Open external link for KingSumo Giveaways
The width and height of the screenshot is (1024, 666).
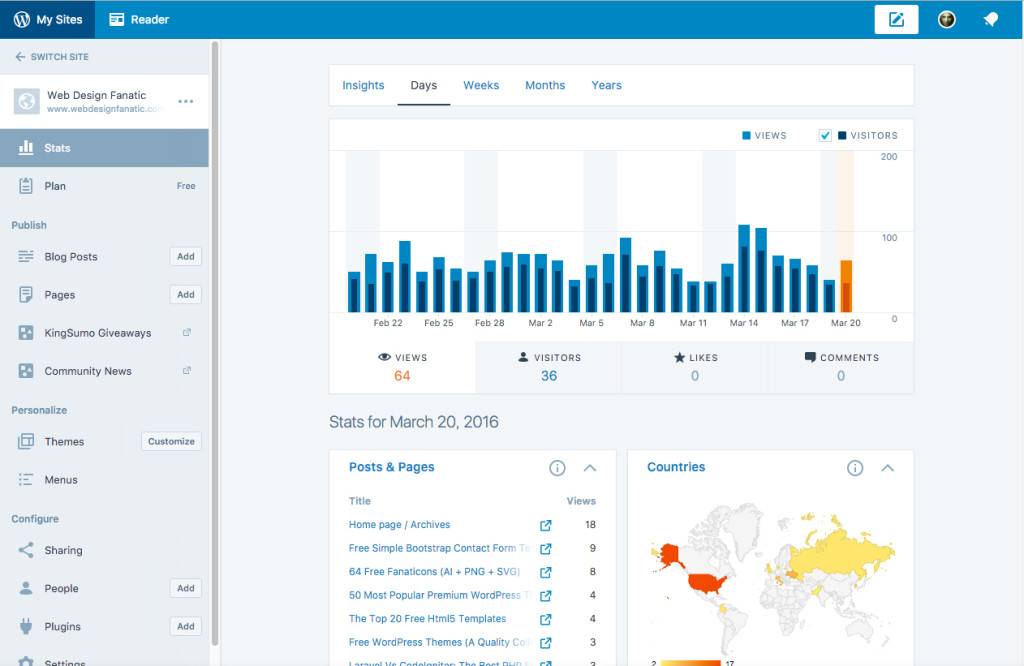coord(187,333)
